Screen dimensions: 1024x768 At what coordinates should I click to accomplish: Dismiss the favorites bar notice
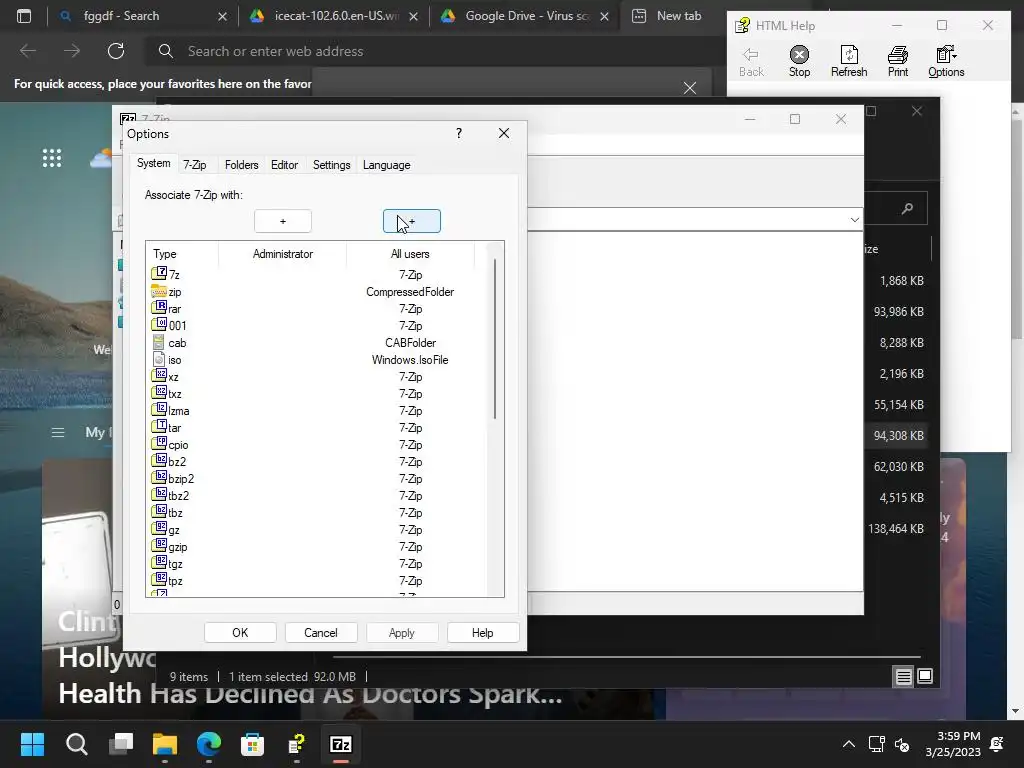click(690, 88)
